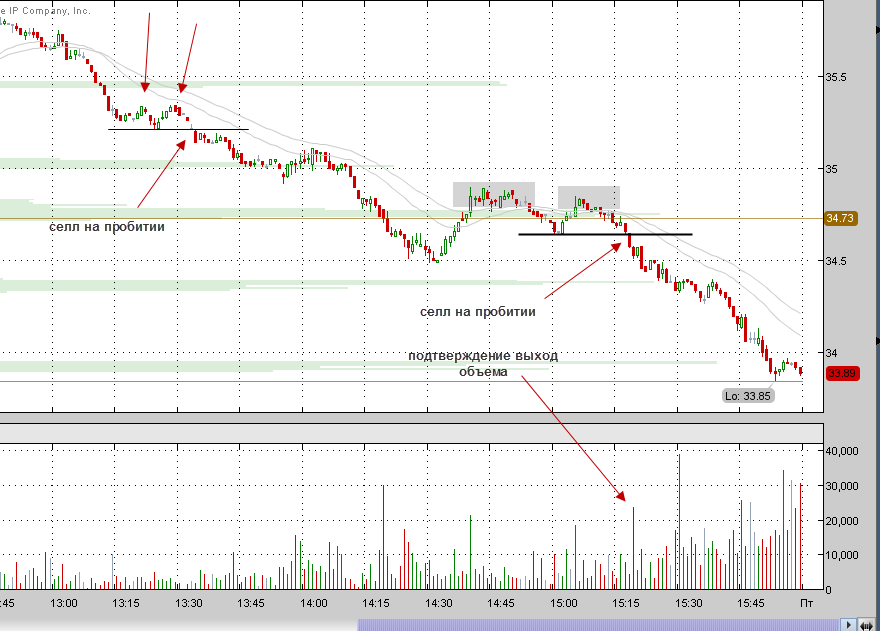880x631 pixels.
Task: Click the 13:15 time axis label
Action: pyautogui.click(x=126, y=603)
